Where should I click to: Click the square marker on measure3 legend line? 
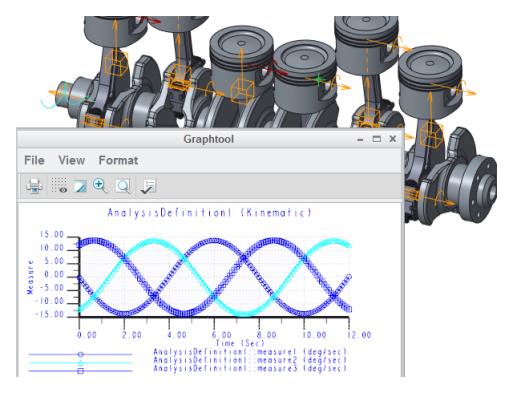(80, 371)
